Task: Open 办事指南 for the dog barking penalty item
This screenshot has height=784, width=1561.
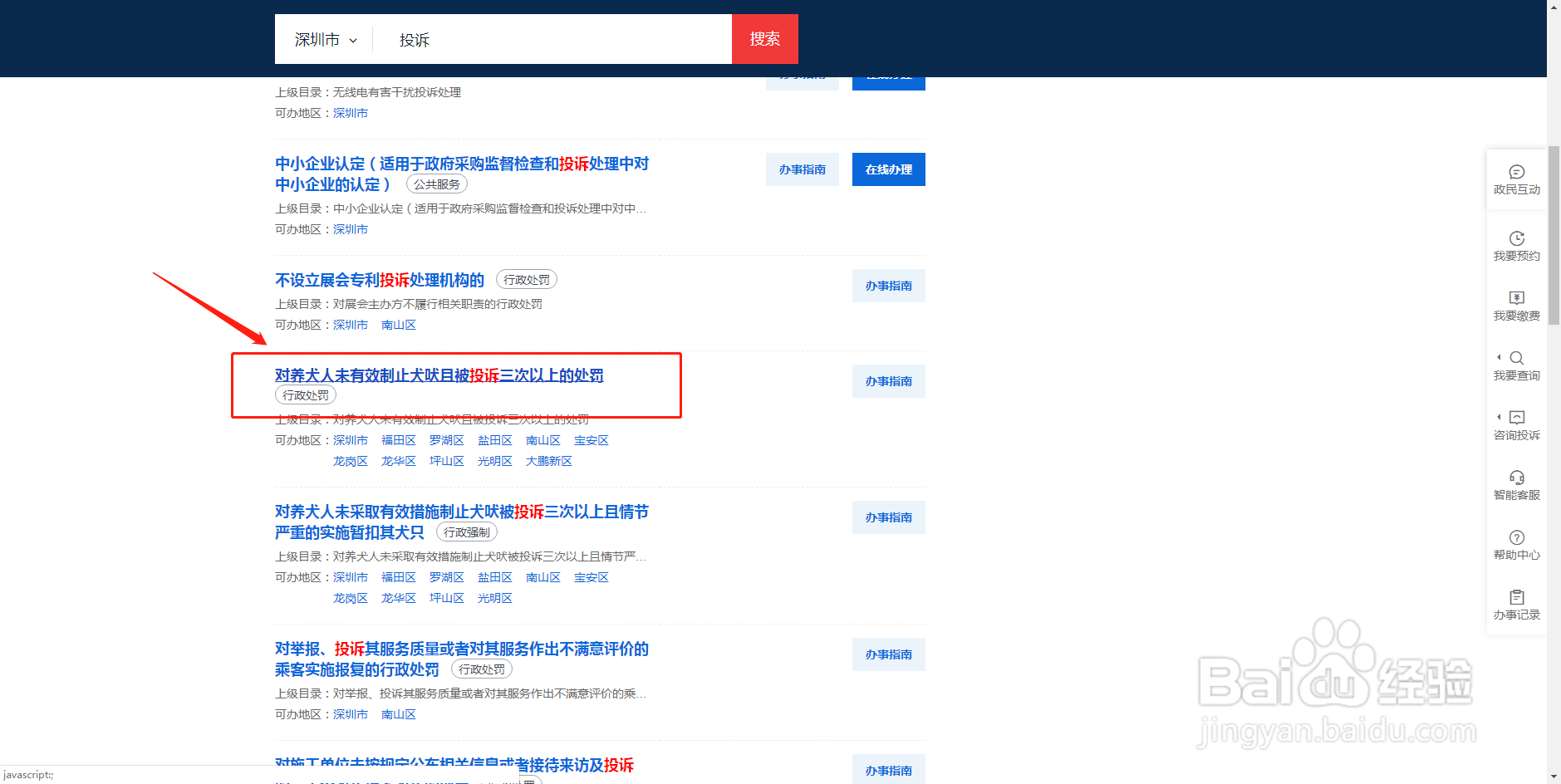Action: coord(888,380)
